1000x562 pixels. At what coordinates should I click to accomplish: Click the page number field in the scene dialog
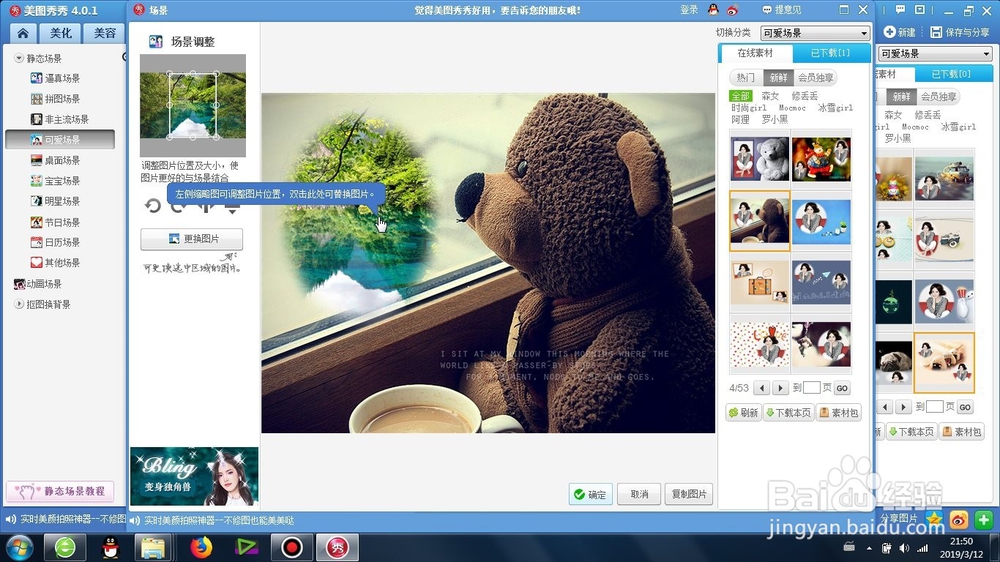812,388
